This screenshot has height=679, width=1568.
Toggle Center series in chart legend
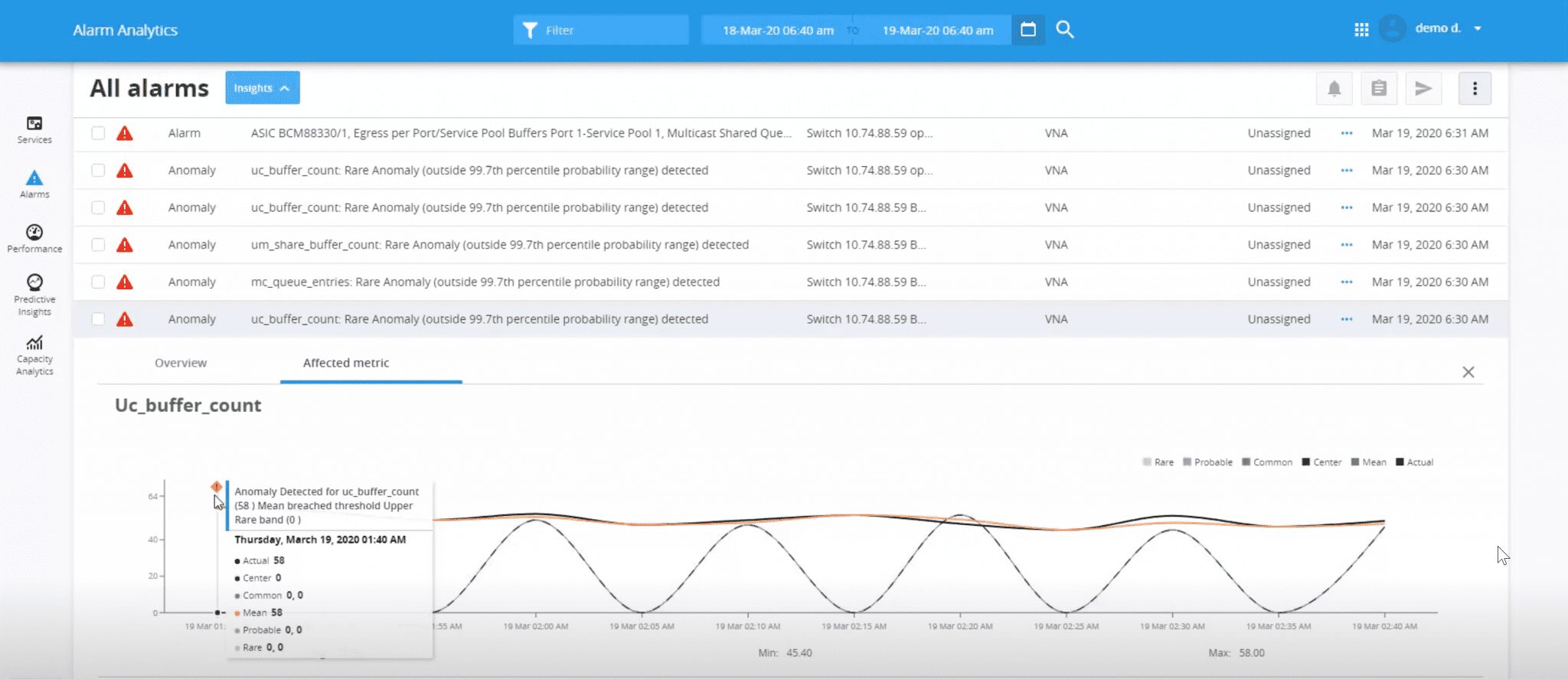pyautogui.click(x=1321, y=462)
